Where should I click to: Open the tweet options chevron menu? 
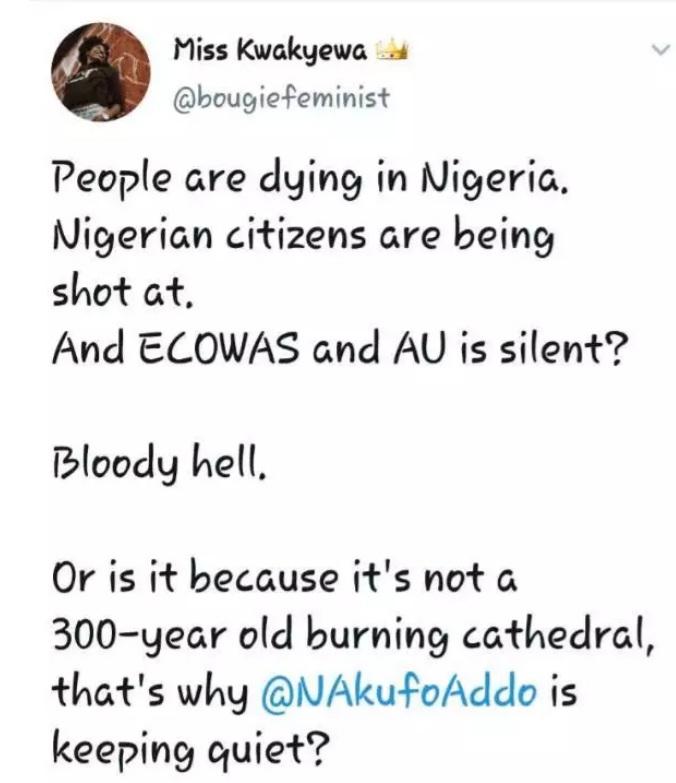click(657, 47)
